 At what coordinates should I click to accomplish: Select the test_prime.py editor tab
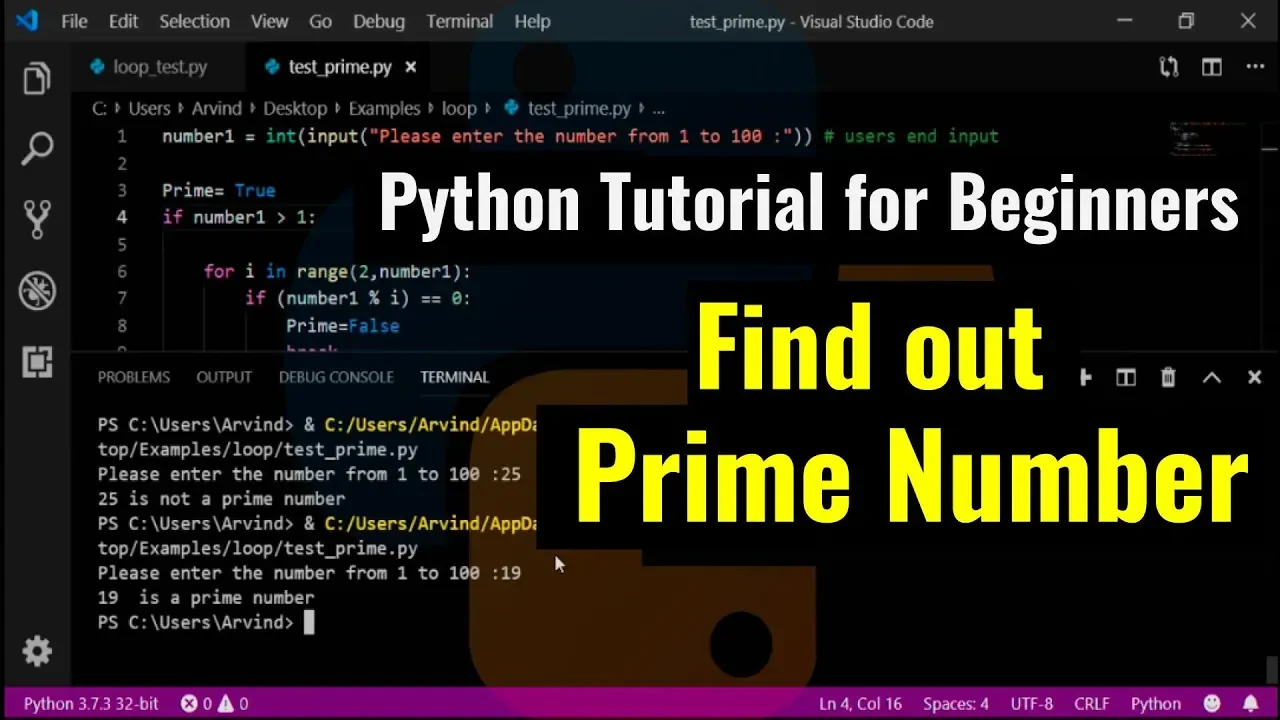340,67
